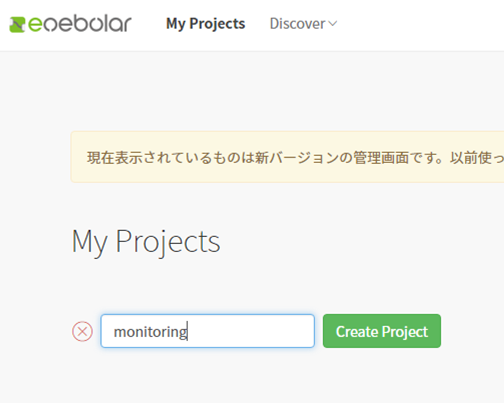Viewport: 504px width, 403px height.
Task: Click the yellow banner about new version
Action: (287, 157)
